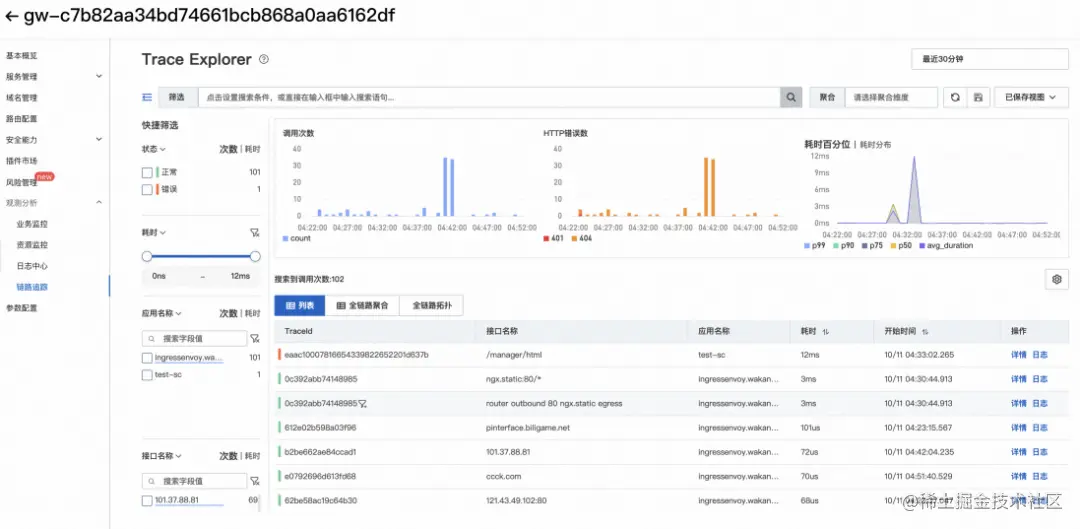The height and width of the screenshot is (529, 1080).
Task: Toggle the 401 legend entry
Action: [554, 238]
